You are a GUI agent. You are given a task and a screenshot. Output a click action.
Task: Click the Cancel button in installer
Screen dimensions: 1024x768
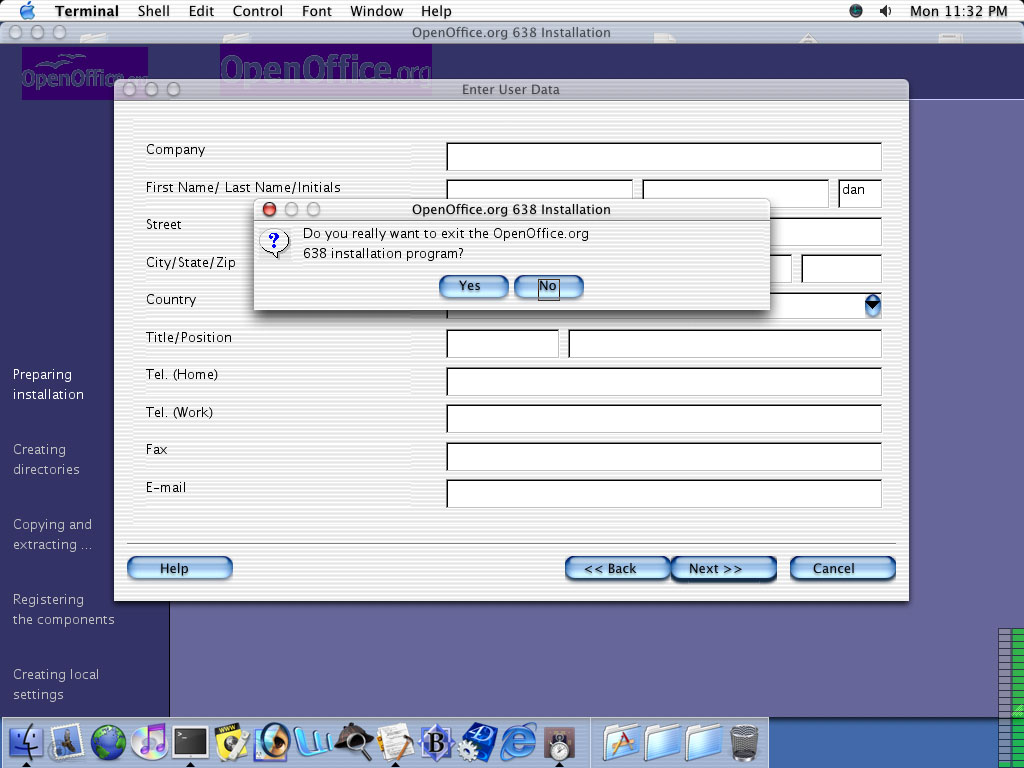click(x=842, y=568)
